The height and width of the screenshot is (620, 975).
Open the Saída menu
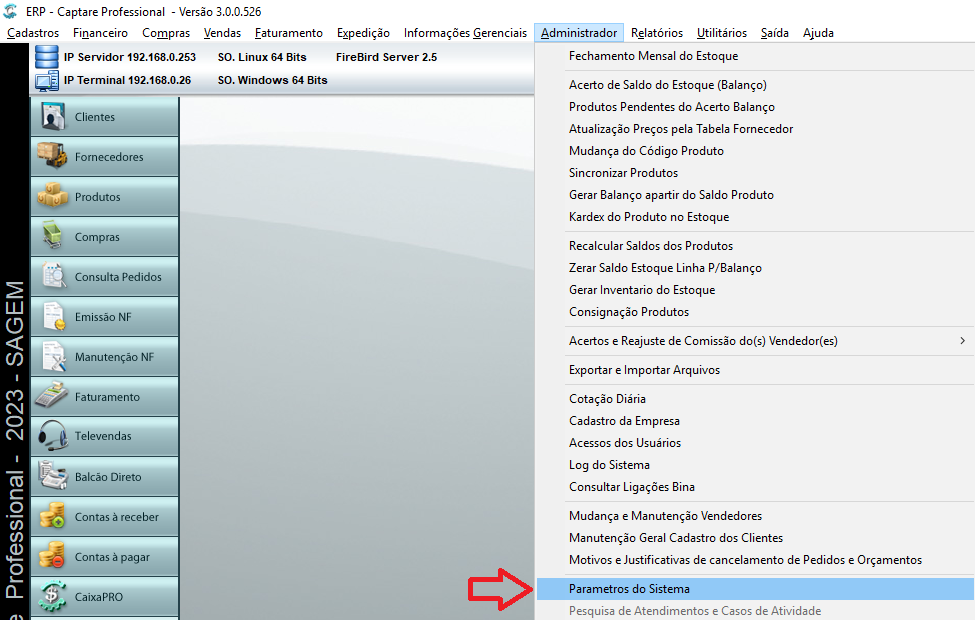point(775,33)
